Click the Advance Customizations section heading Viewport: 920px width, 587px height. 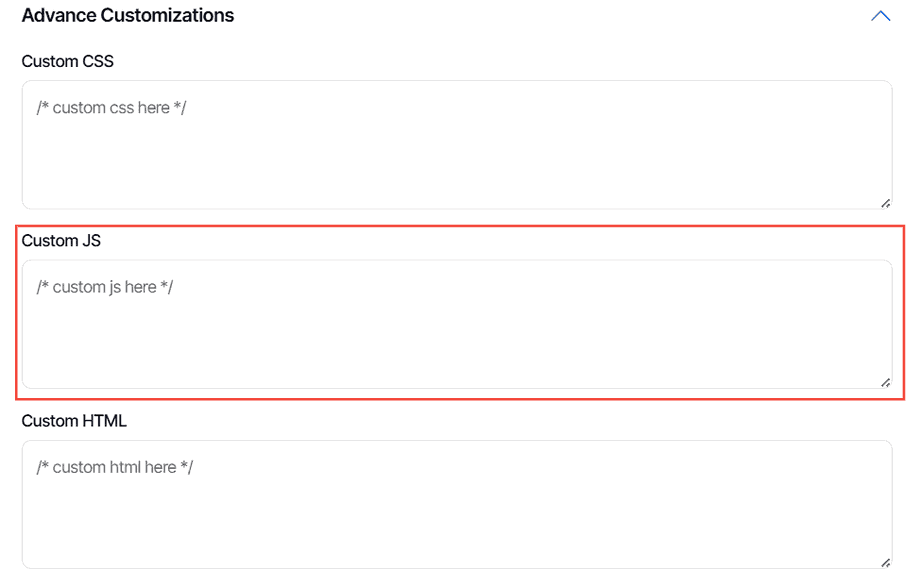click(128, 16)
